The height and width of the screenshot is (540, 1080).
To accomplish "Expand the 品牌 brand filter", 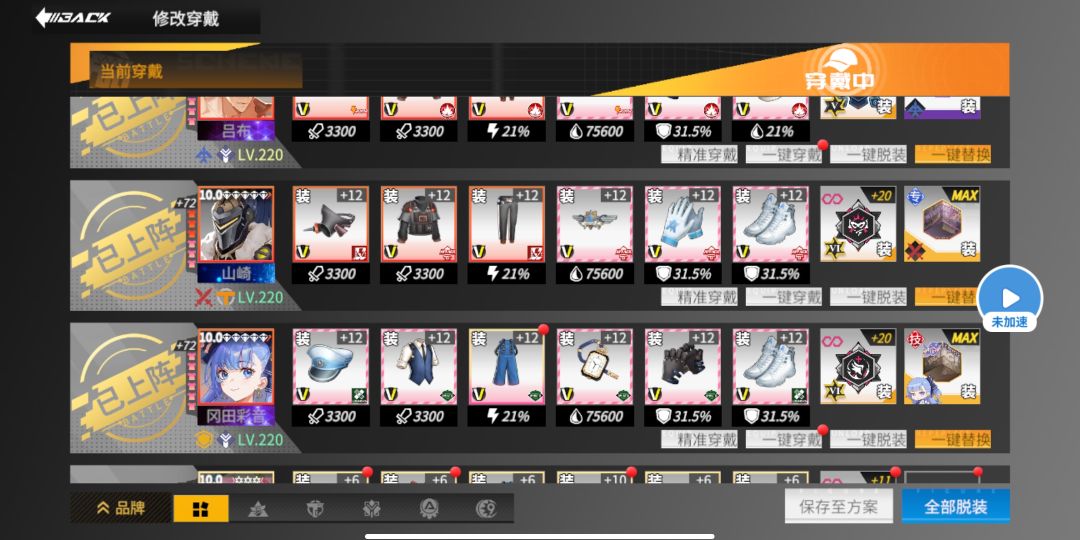I will (x=121, y=508).
